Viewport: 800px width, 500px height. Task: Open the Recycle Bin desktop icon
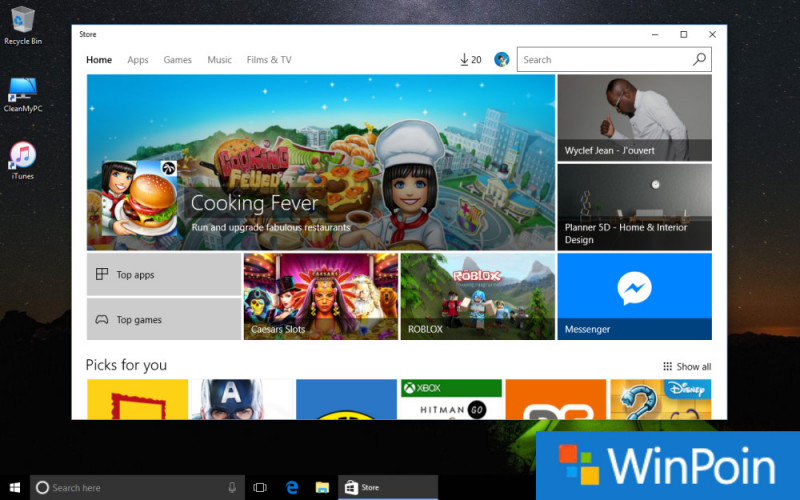pyautogui.click(x=22, y=25)
